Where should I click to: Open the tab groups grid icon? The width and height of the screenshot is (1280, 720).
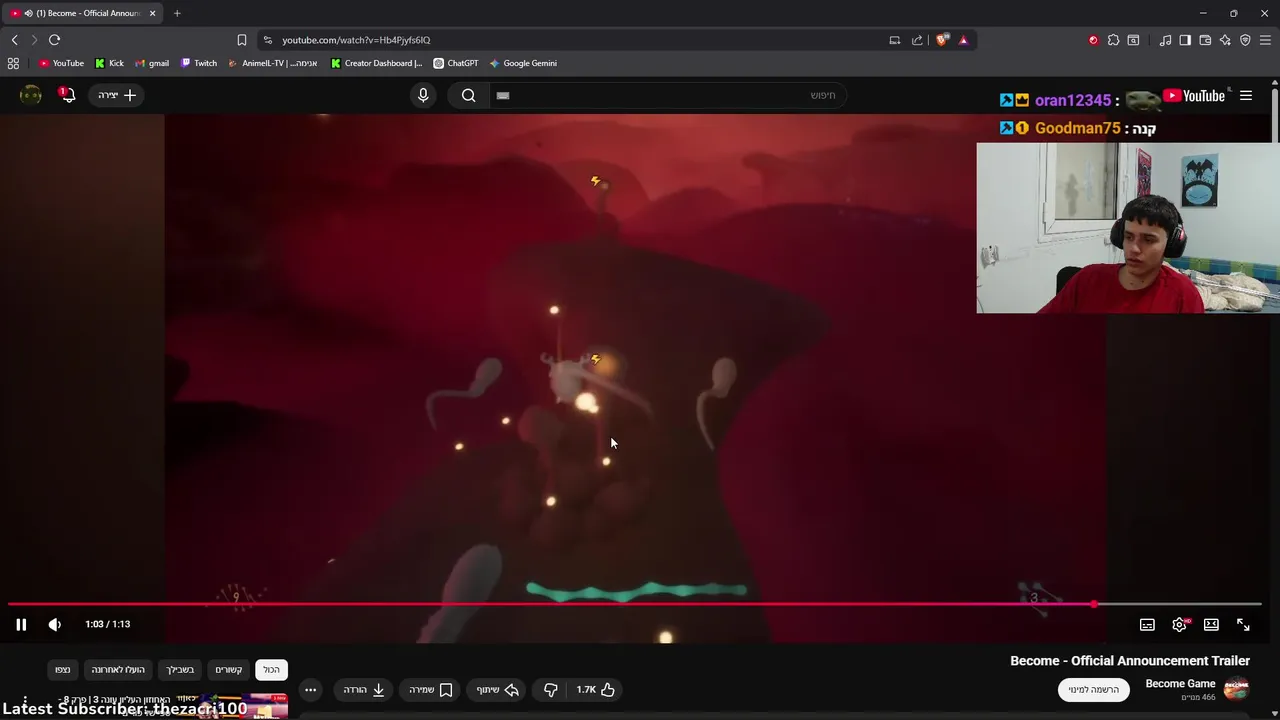(x=13, y=63)
